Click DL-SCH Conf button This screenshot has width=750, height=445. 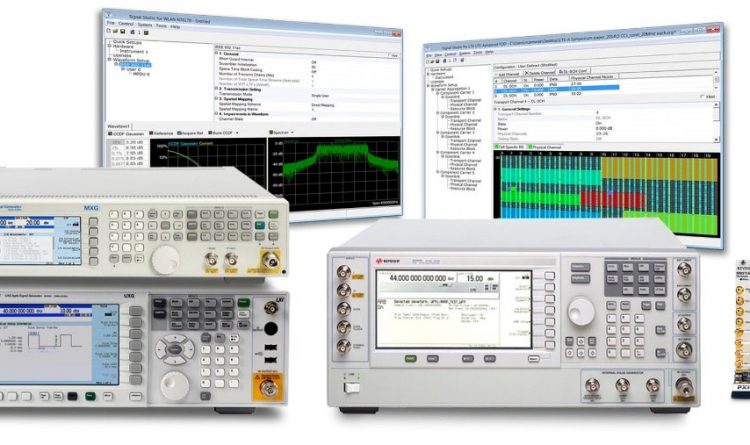573,71
